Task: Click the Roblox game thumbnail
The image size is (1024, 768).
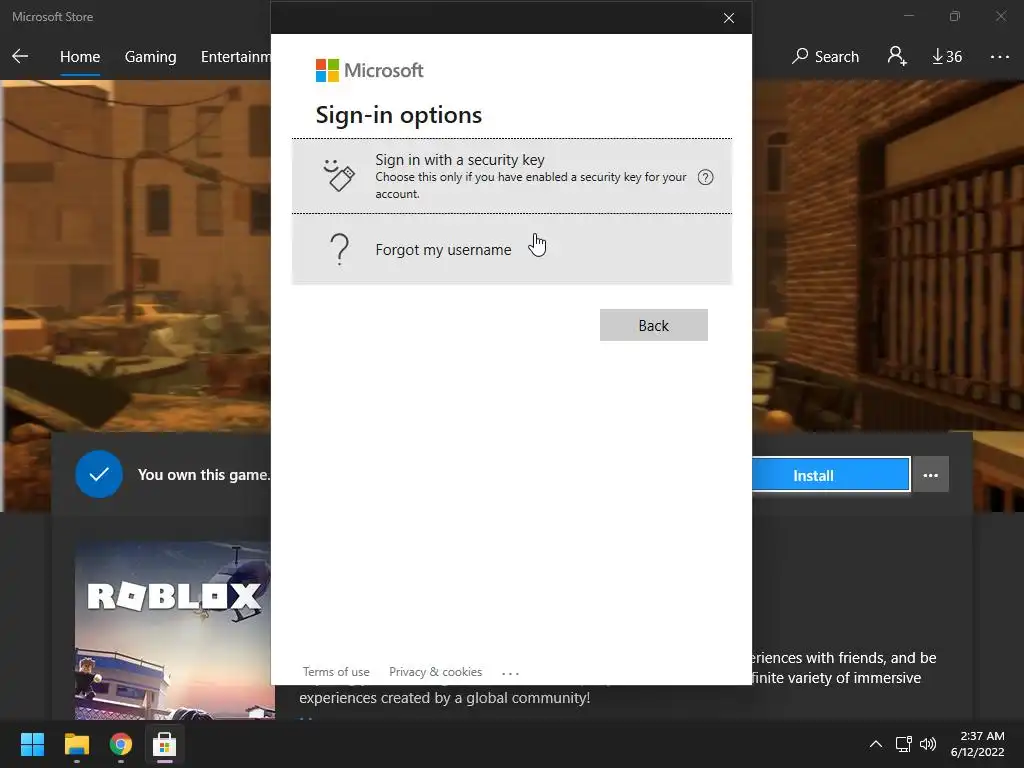Action: pos(174,630)
